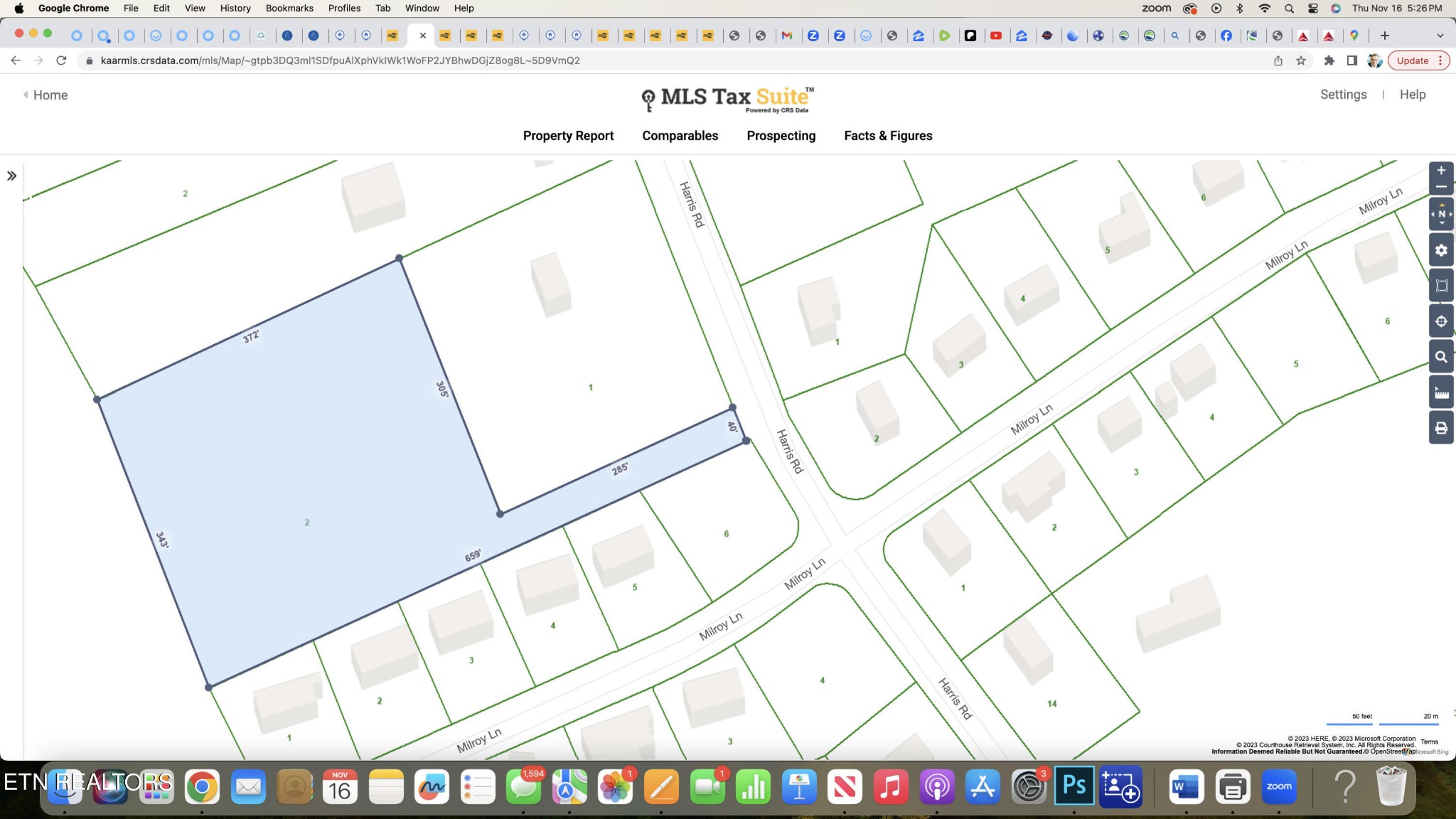Bookmark this page with star icon
Viewport: 1456px width, 819px height.
[1301, 60]
